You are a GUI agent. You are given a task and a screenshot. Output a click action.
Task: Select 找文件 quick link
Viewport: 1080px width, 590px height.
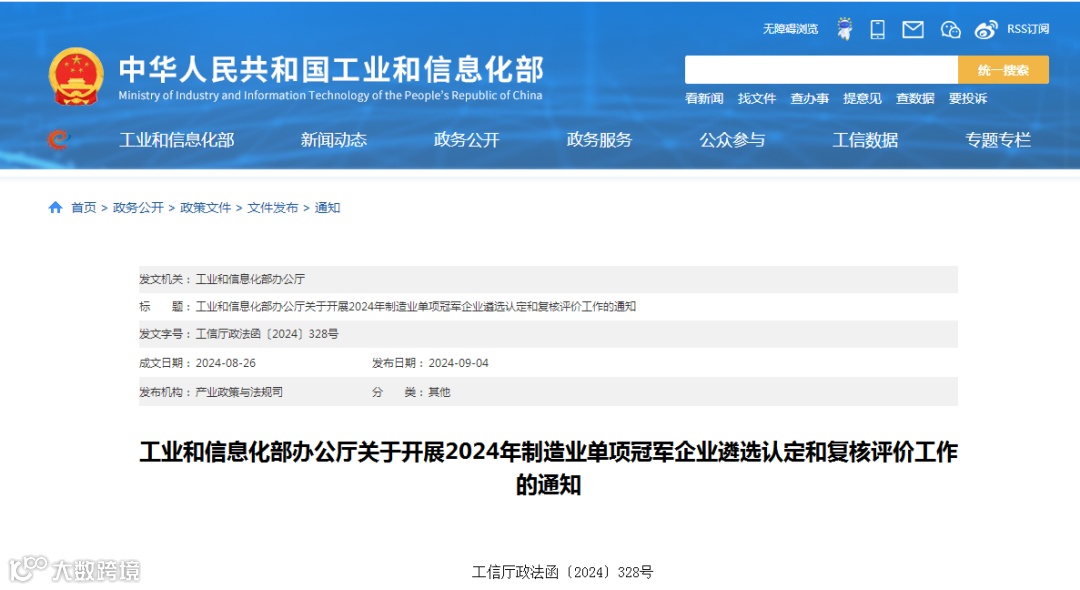coord(757,98)
